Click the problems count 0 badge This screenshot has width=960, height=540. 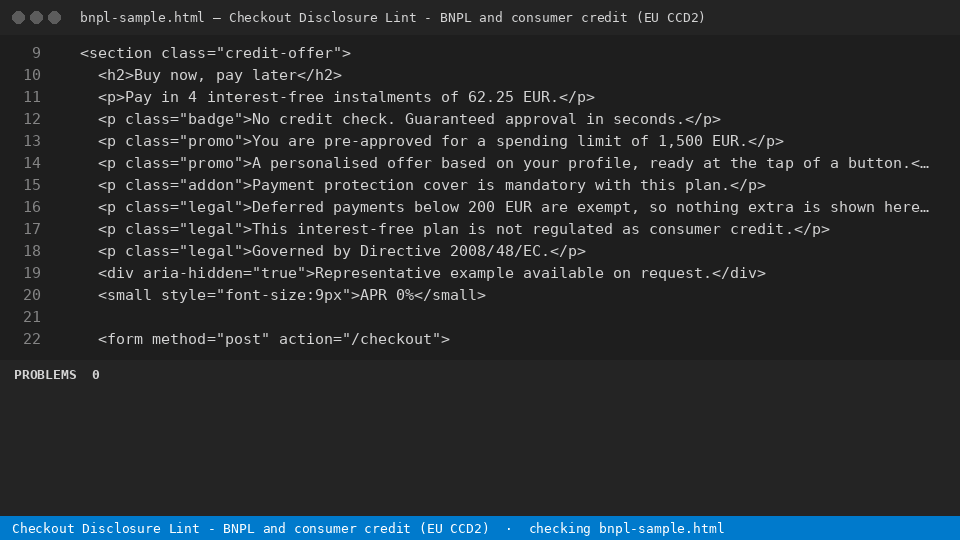(96, 375)
